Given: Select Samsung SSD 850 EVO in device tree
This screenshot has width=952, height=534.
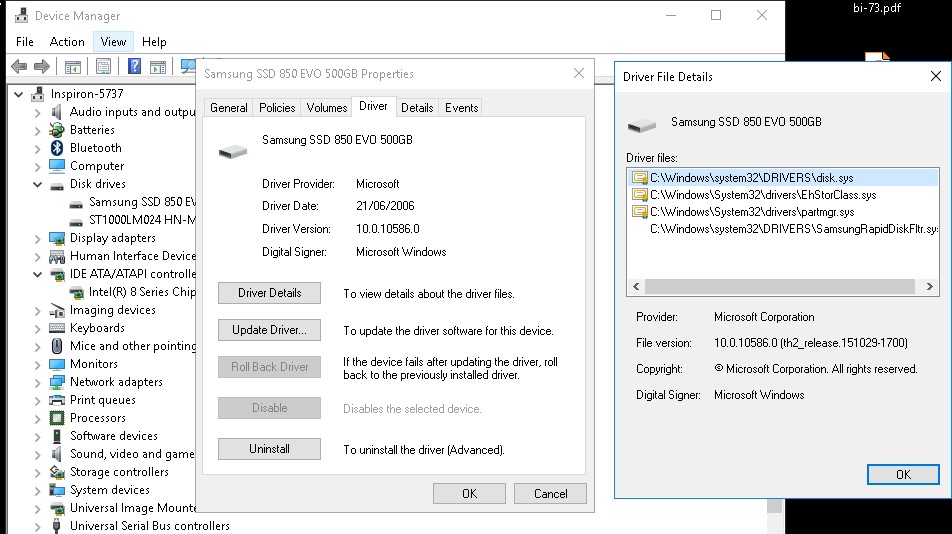Looking at the screenshot, I should [142, 201].
